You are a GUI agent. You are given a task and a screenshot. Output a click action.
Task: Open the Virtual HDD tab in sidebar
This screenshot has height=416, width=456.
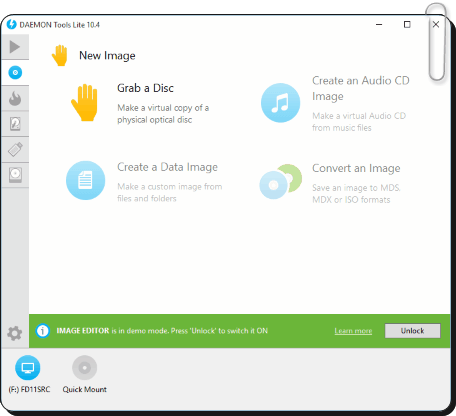15,124
